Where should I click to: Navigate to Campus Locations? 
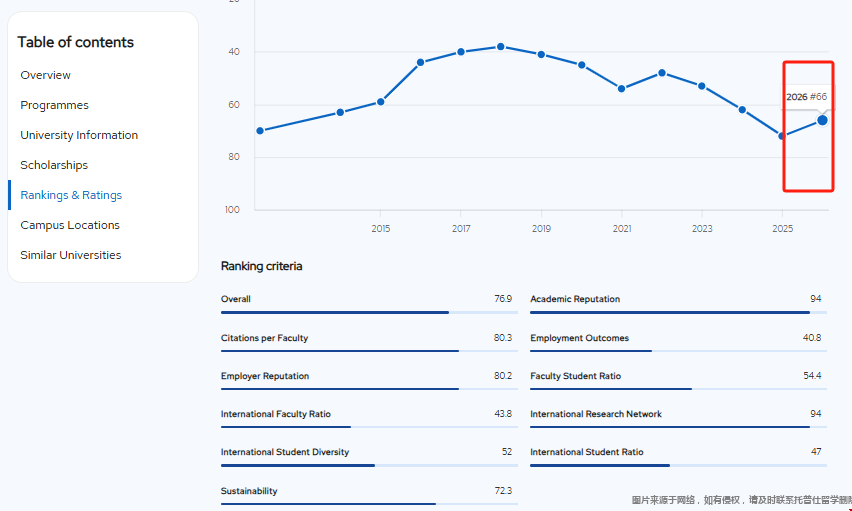70,225
